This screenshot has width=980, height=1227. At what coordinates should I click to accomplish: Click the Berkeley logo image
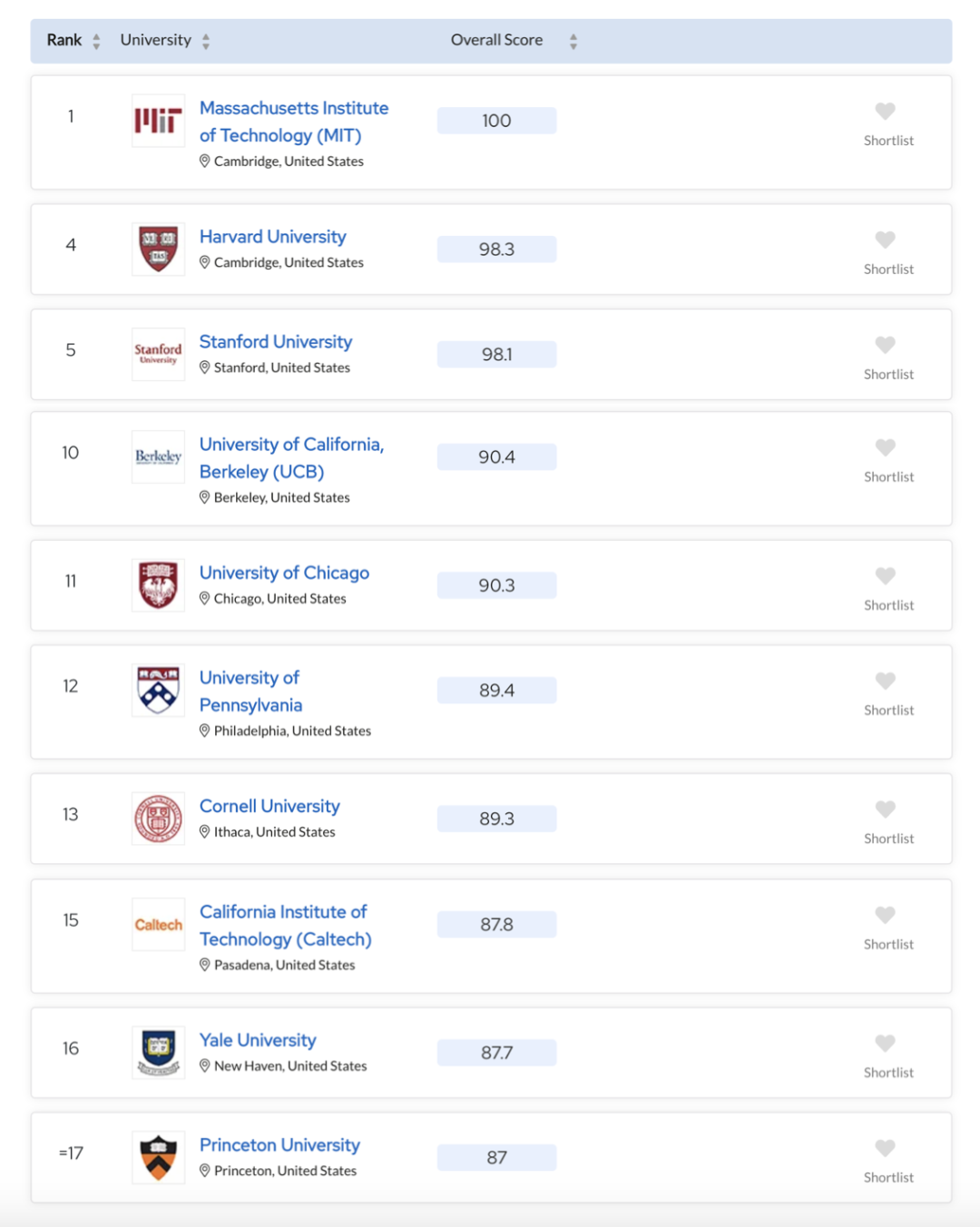click(158, 456)
